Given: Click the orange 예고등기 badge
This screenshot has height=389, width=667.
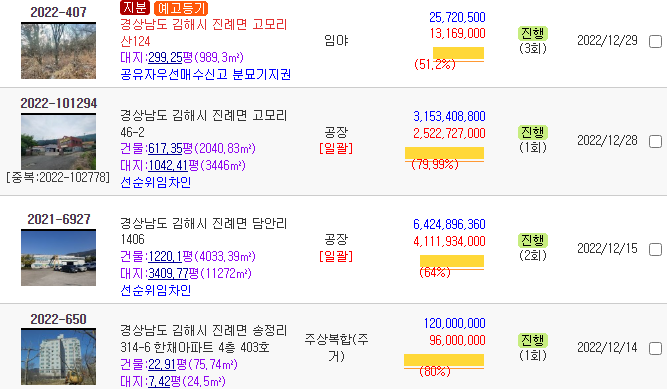Looking at the screenshot, I should 181,8.
